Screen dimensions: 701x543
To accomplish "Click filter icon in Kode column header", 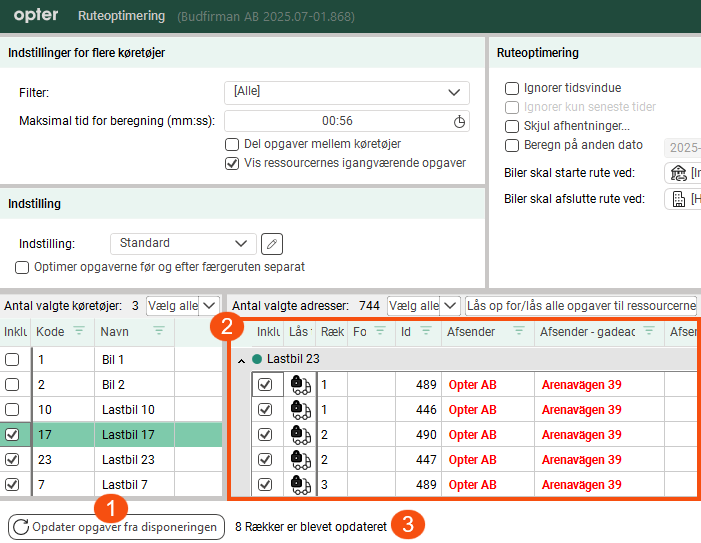I will coord(80,331).
